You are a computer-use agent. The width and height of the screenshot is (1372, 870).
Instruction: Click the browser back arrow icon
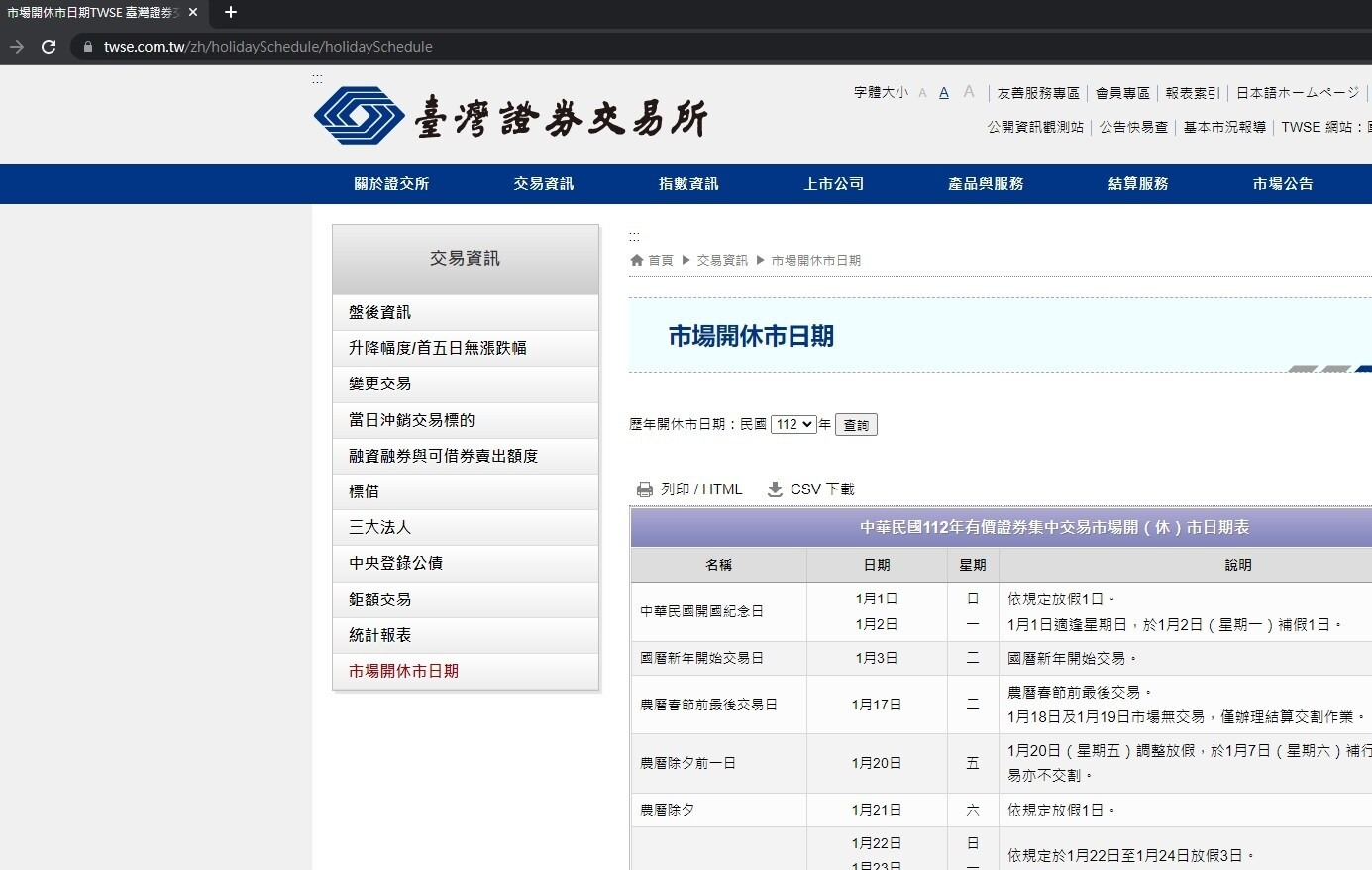16,46
